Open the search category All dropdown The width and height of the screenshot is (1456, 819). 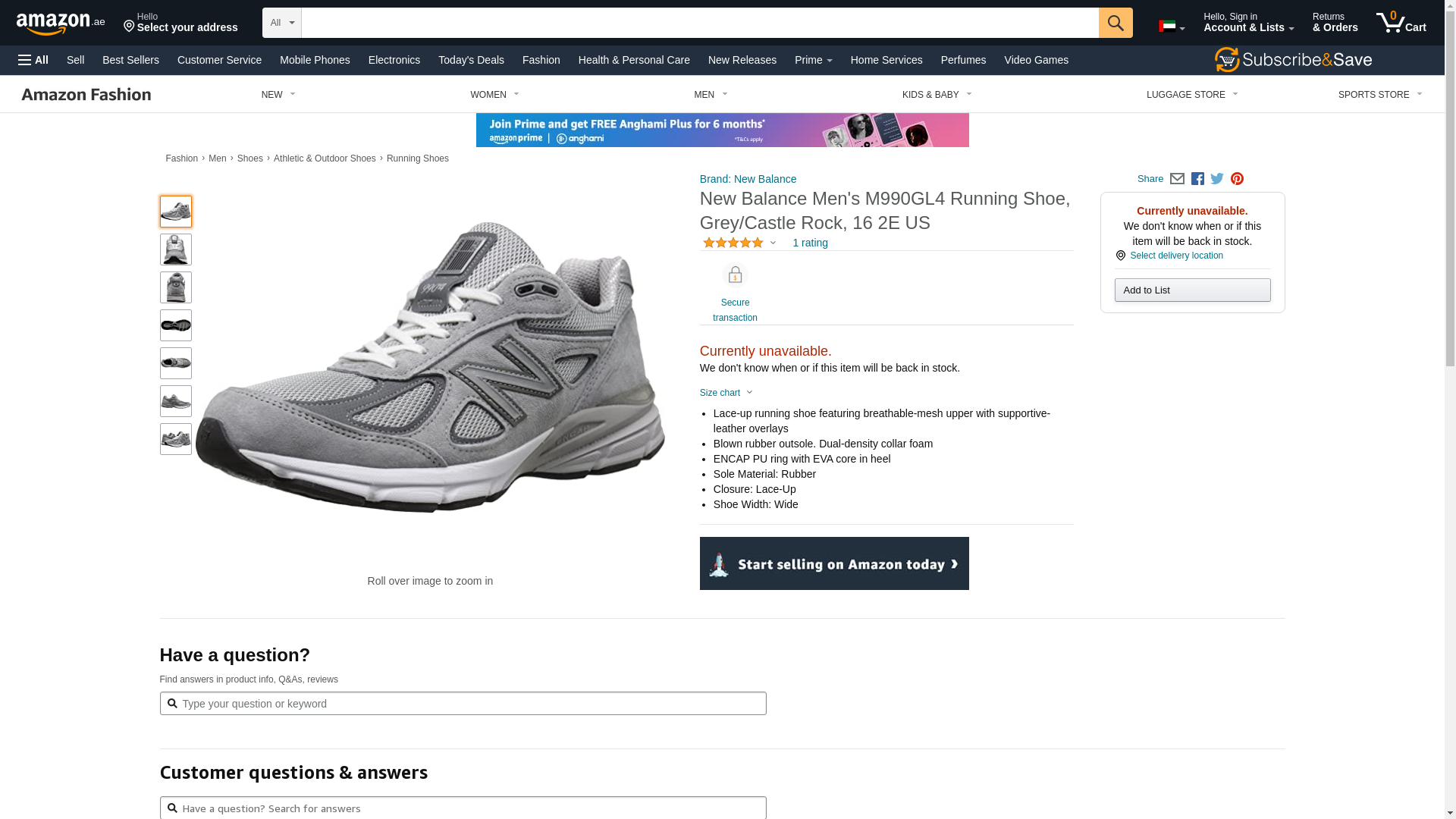click(281, 23)
